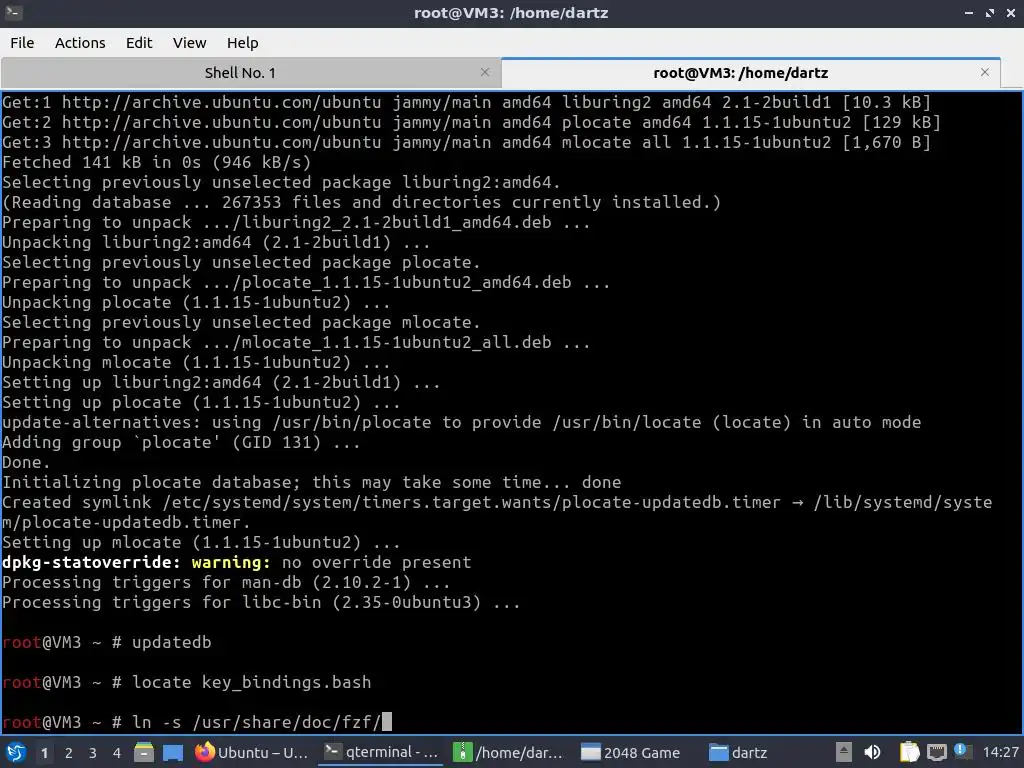Click the 'locate key_bindings.bash' command text

(x=251, y=682)
